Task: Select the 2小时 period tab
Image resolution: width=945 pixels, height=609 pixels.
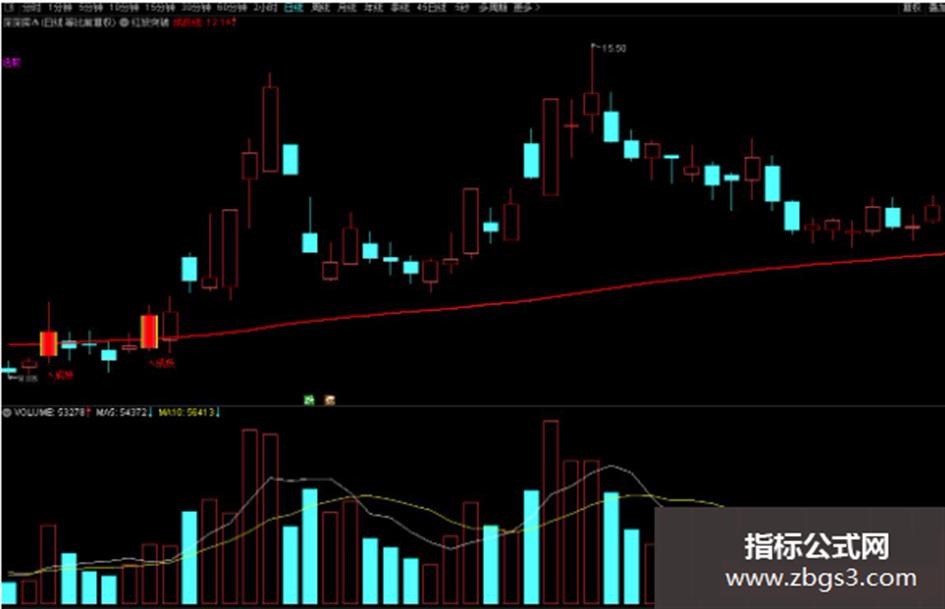Action: coord(265,8)
